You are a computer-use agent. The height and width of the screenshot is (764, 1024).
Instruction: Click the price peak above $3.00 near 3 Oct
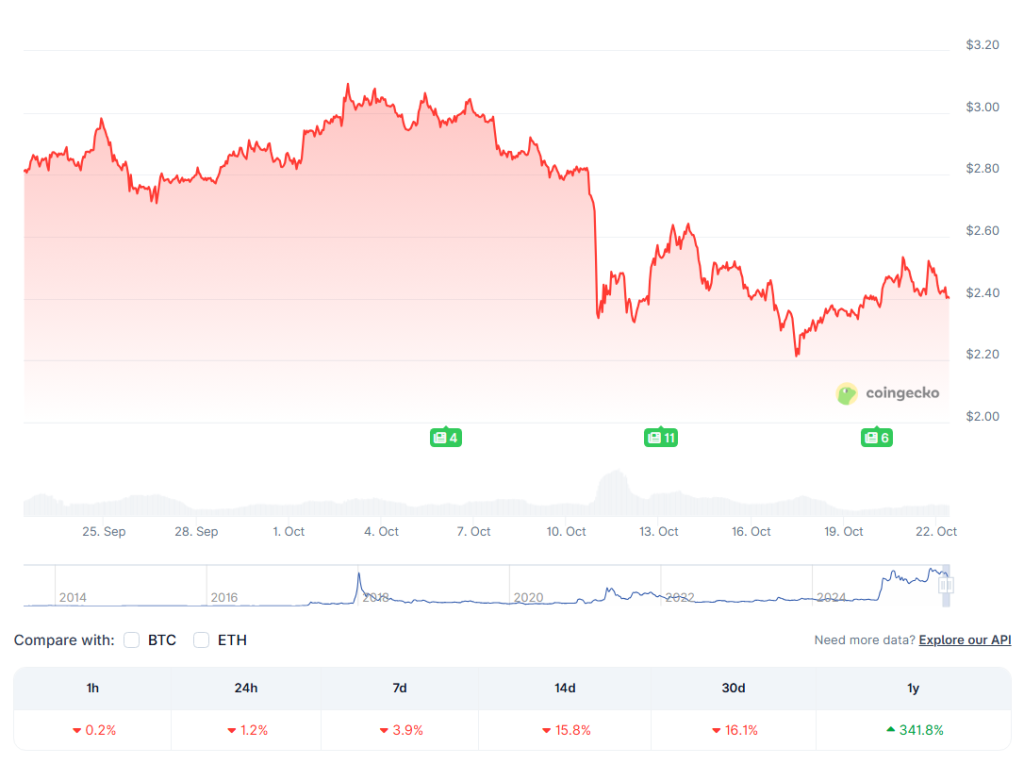click(348, 86)
